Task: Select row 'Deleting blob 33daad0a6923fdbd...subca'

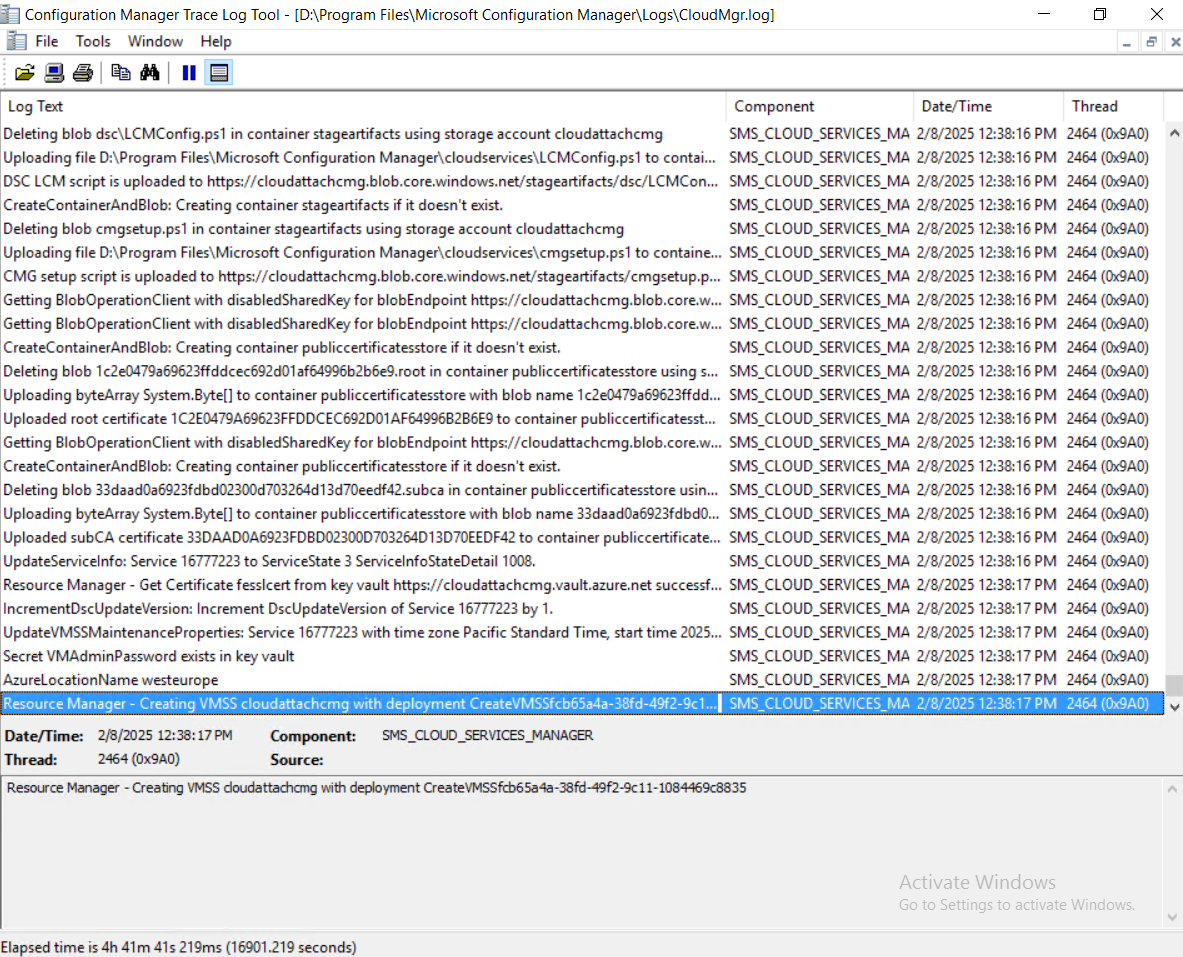Action: [x=582, y=490]
